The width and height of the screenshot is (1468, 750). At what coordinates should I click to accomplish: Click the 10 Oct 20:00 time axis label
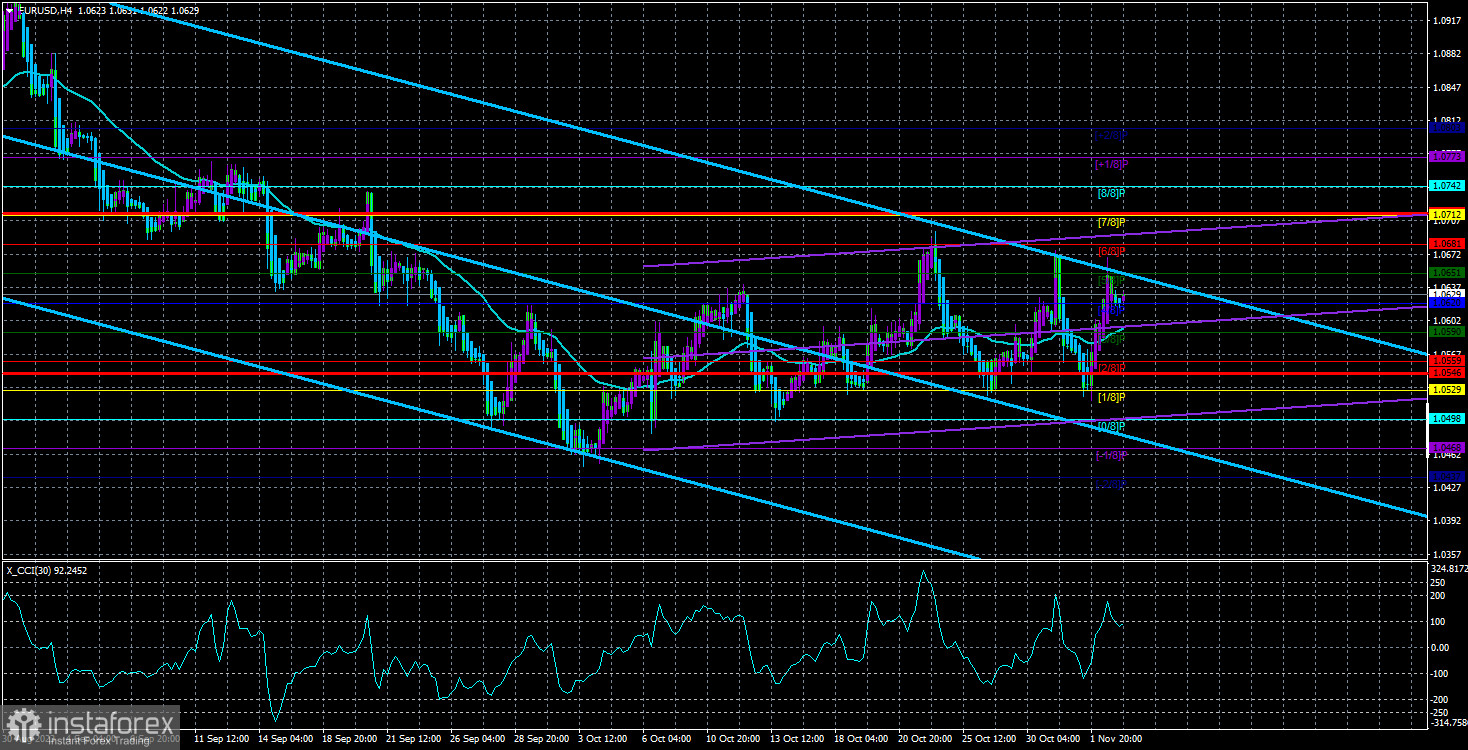735,739
